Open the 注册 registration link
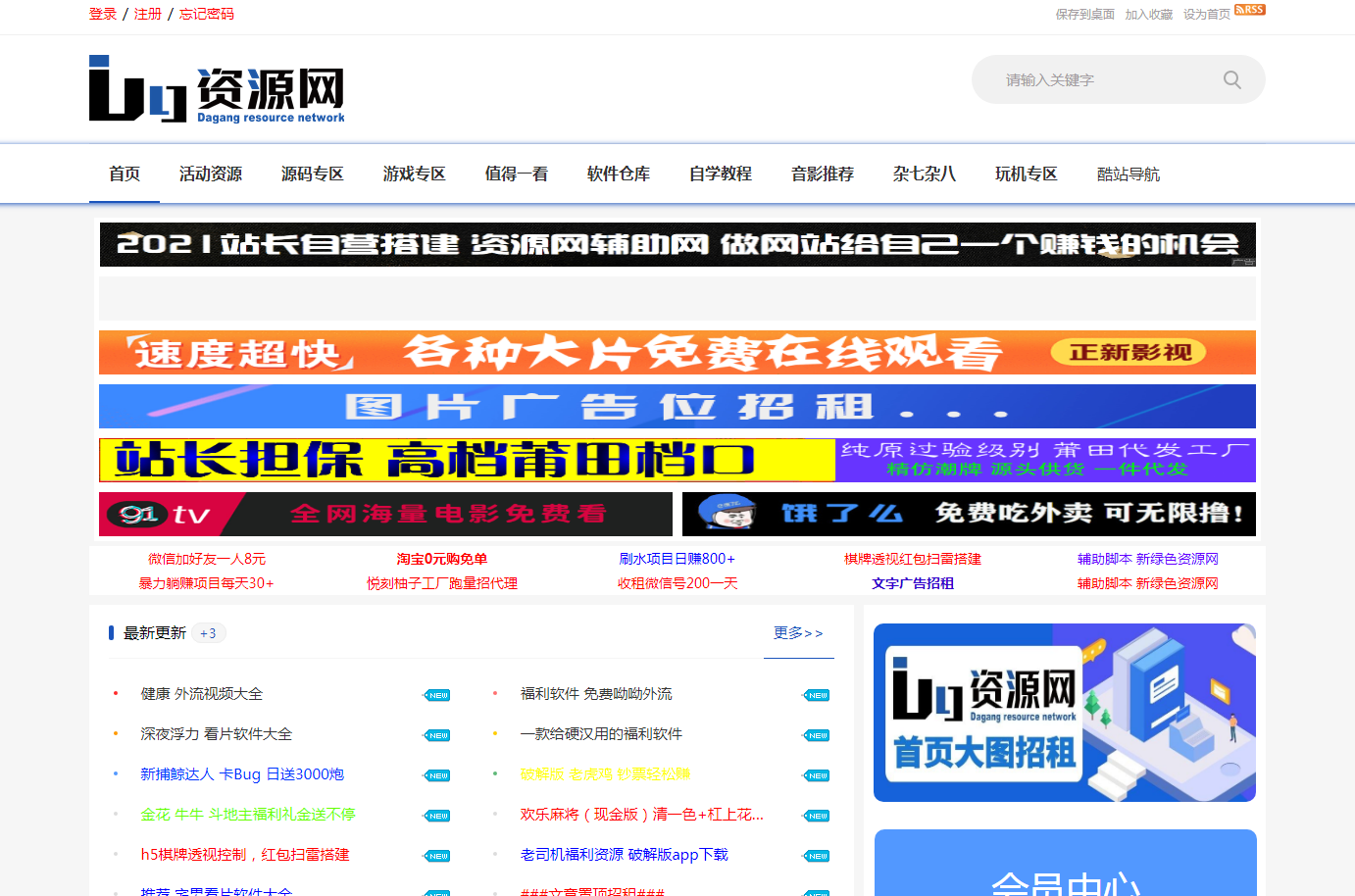The width and height of the screenshot is (1355, 896). click(x=147, y=14)
